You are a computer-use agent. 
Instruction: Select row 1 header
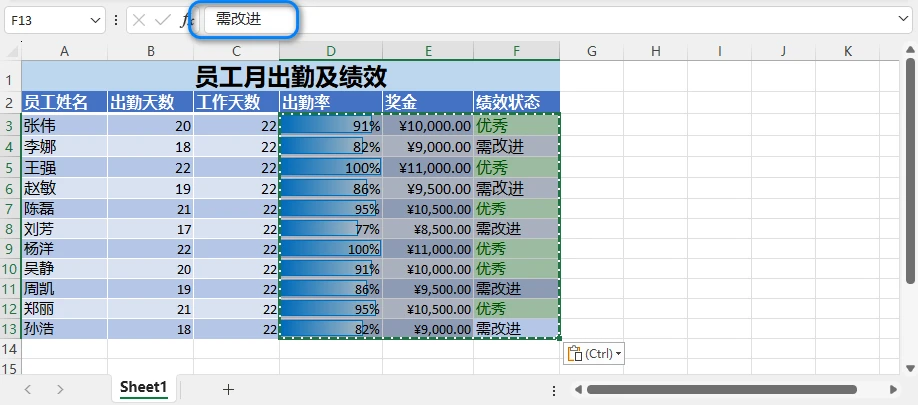pos(11,76)
